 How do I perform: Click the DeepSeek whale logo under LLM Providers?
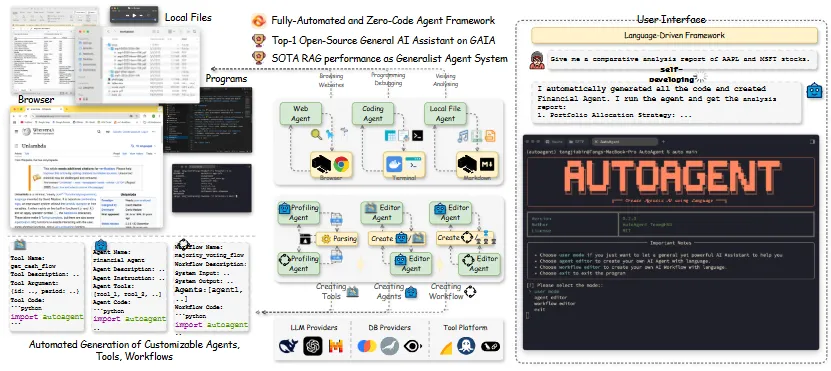[288, 346]
